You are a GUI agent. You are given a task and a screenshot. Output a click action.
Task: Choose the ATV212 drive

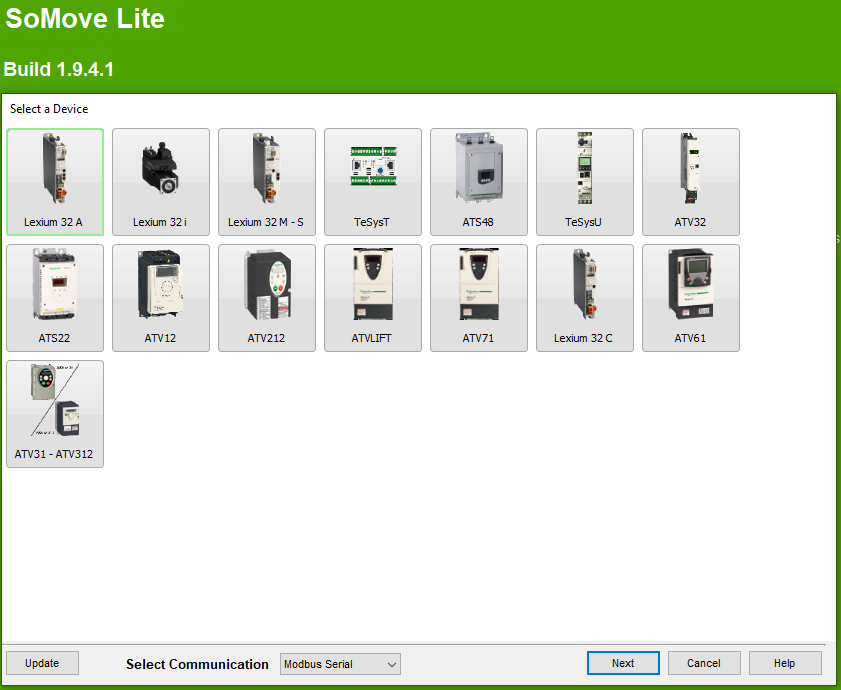pos(267,298)
